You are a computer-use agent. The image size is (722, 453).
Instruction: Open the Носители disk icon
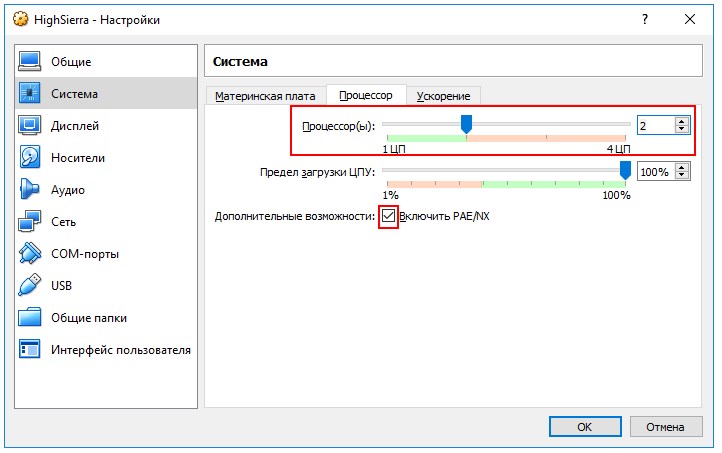(x=30, y=158)
